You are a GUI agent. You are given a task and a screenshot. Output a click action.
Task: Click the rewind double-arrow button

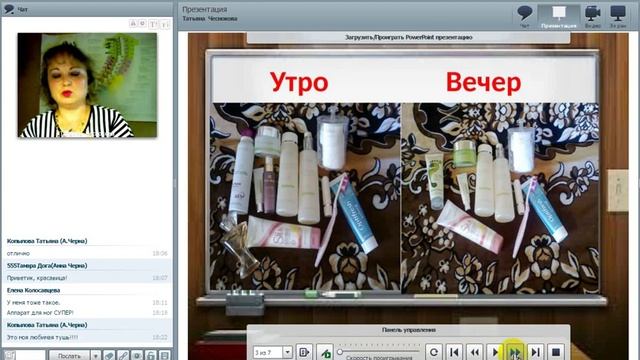pyautogui.click(x=475, y=352)
